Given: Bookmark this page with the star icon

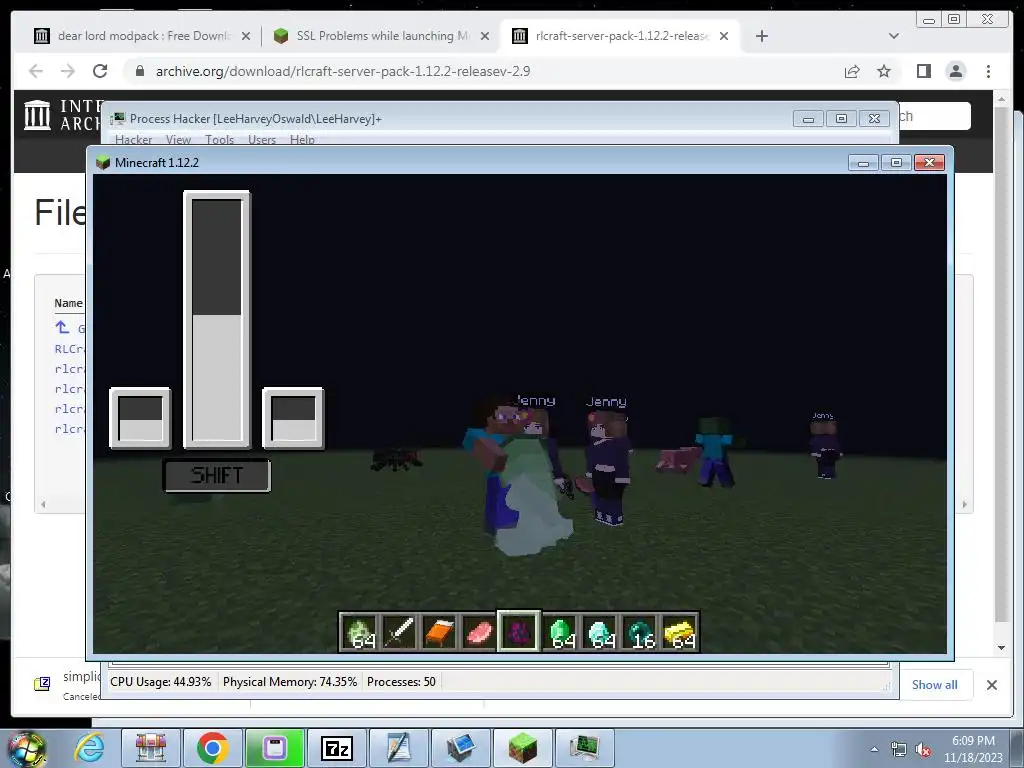Looking at the screenshot, I should [884, 71].
